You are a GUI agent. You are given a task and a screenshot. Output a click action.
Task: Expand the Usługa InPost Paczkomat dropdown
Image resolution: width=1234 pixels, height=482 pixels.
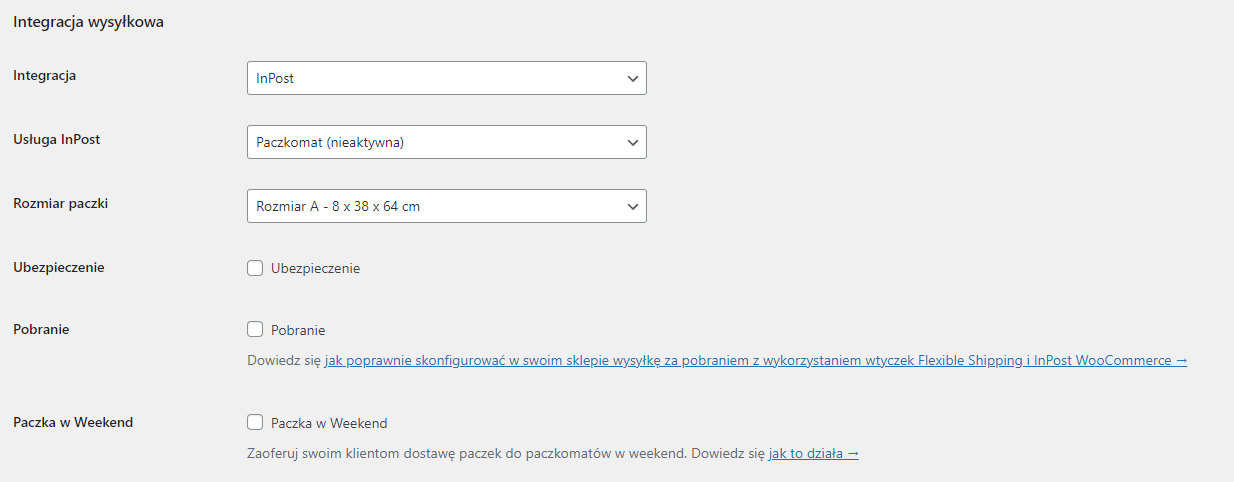[446, 142]
